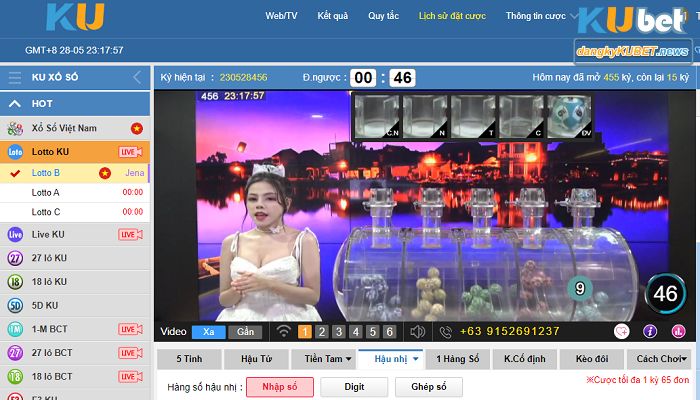700x400 pixels.
Task: Expand the Cách Chơi dropdown
Action: [x=659, y=359]
